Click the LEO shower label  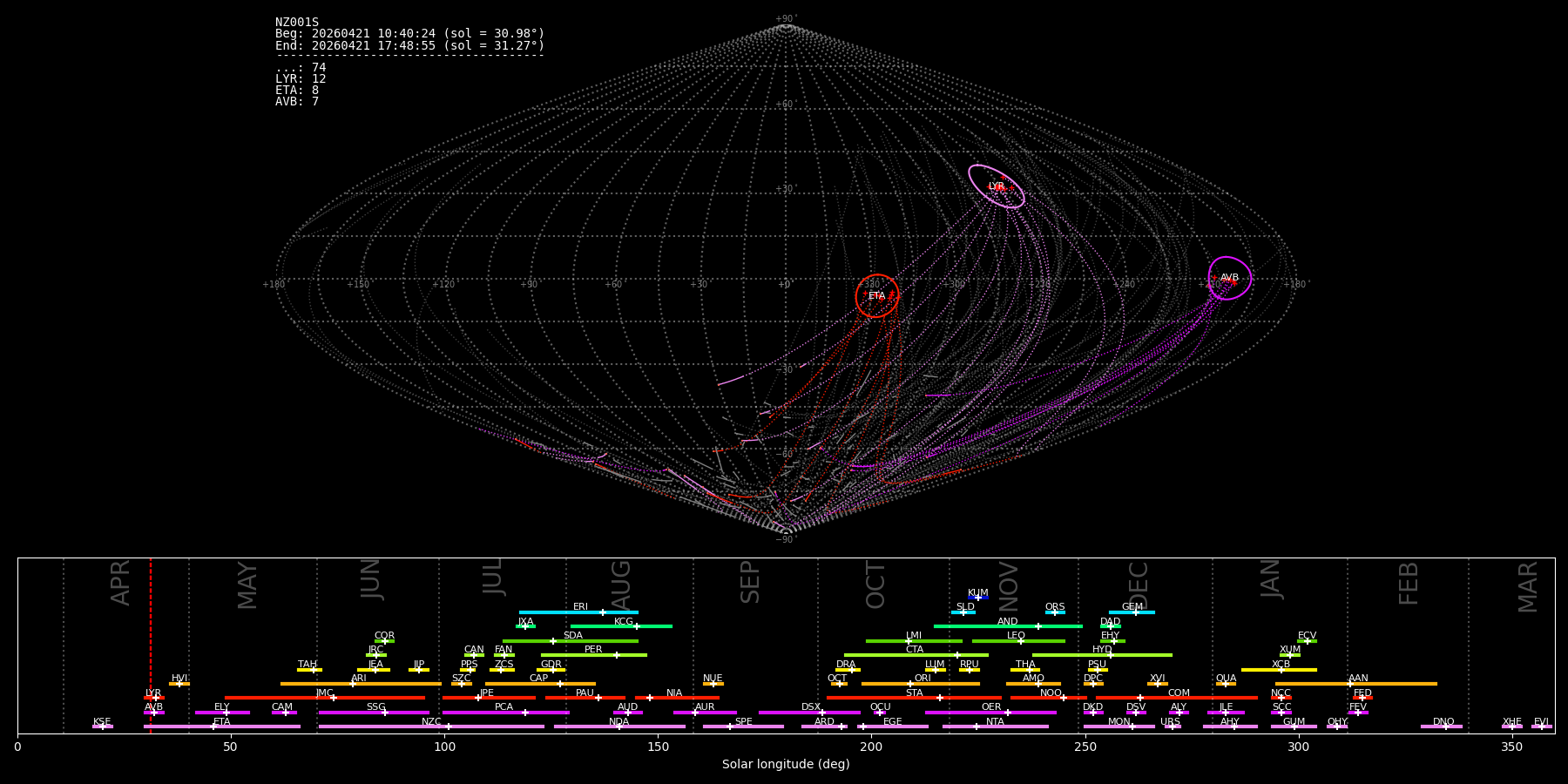1017,636
